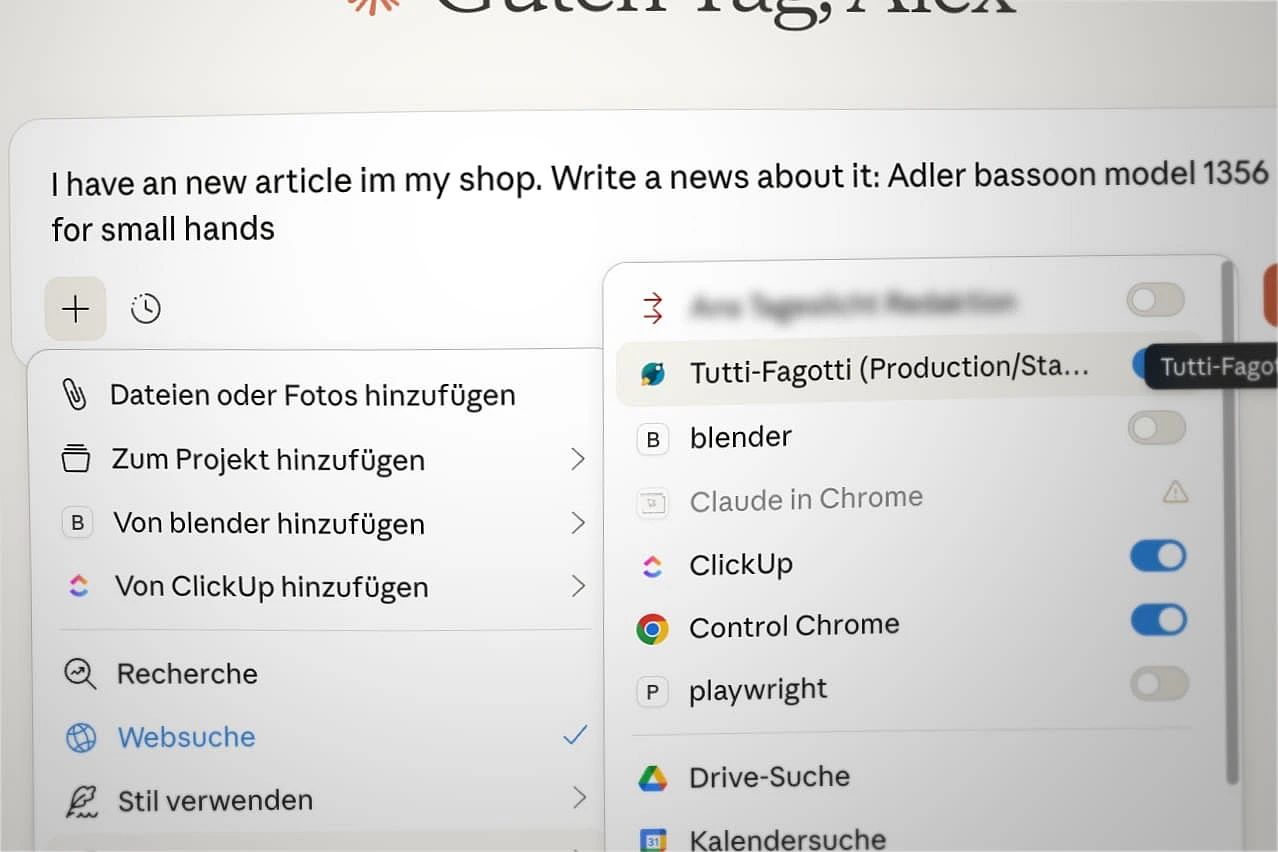Enable the blender connector toggle

[x=1157, y=428]
